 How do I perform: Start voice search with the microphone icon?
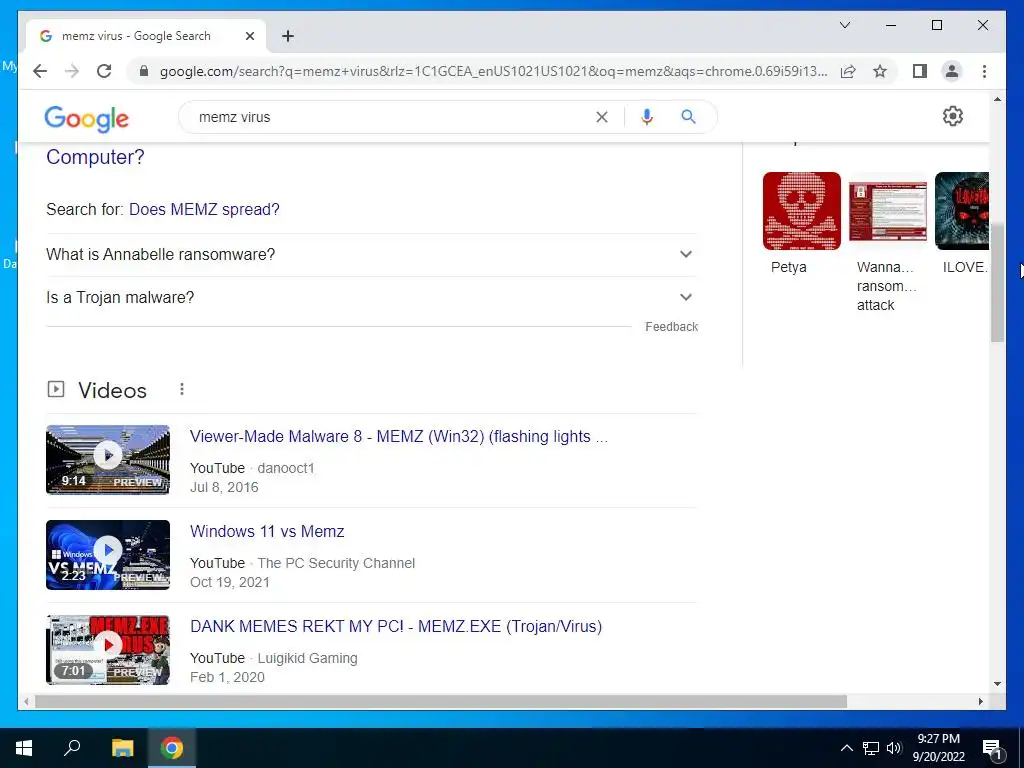(x=647, y=117)
